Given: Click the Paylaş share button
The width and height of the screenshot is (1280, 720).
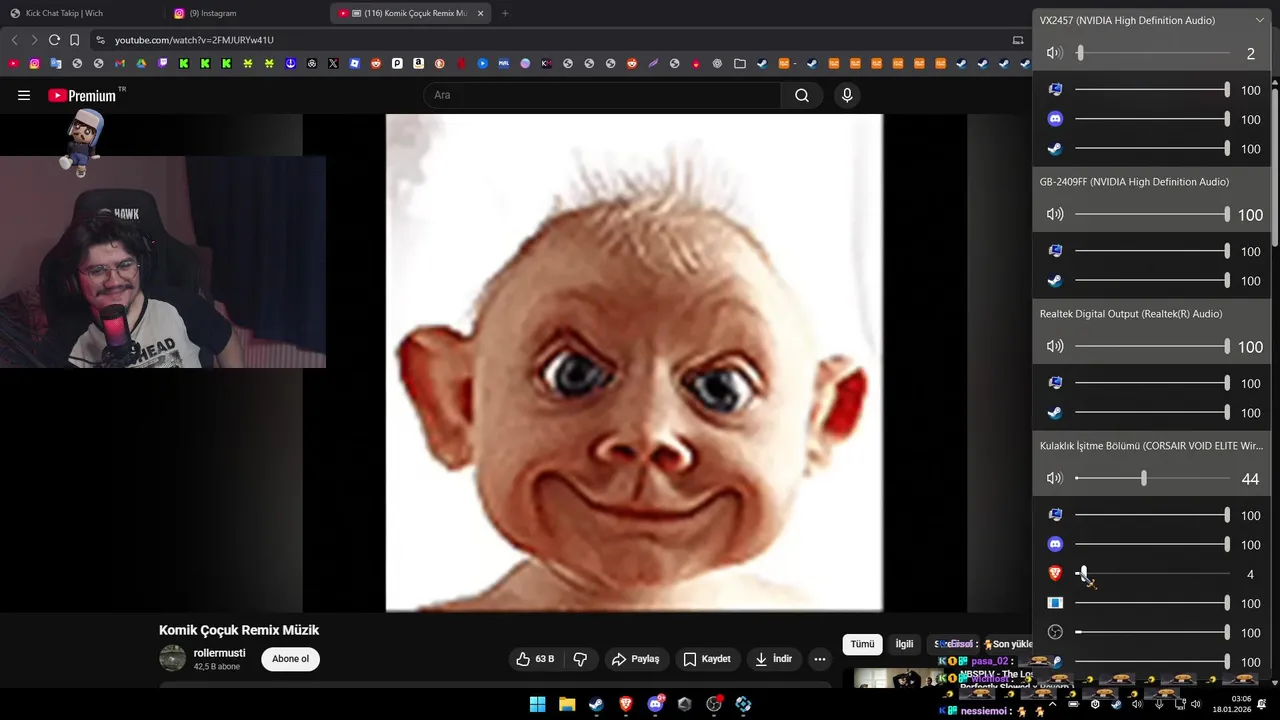Looking at the screenshot, I should (636, 659).
